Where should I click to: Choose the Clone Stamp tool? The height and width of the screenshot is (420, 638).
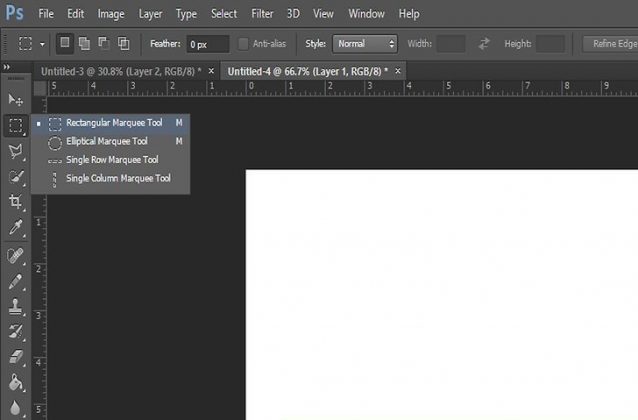pyautogui.click(x=15, y=307)
